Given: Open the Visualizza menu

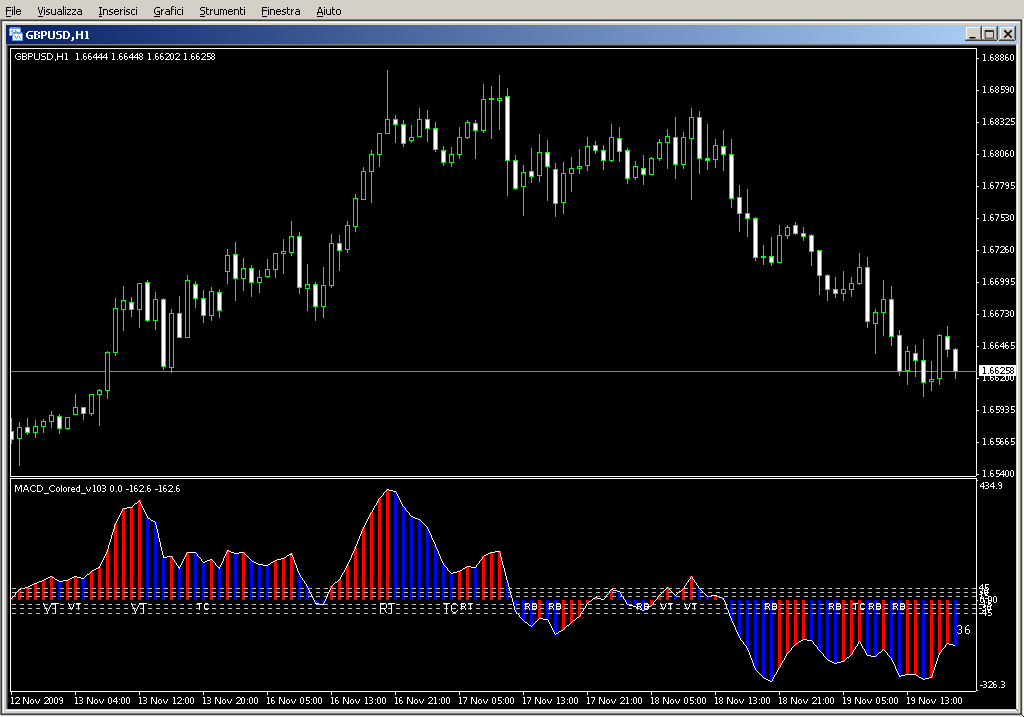Looking at the screenshot, I should (x=59, y=11).
